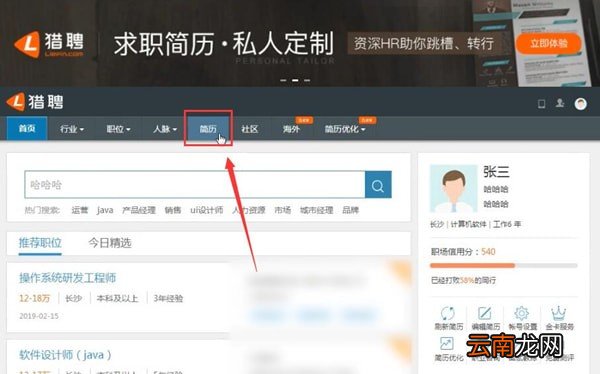Focus the job search input field

(x=195, y=185)
